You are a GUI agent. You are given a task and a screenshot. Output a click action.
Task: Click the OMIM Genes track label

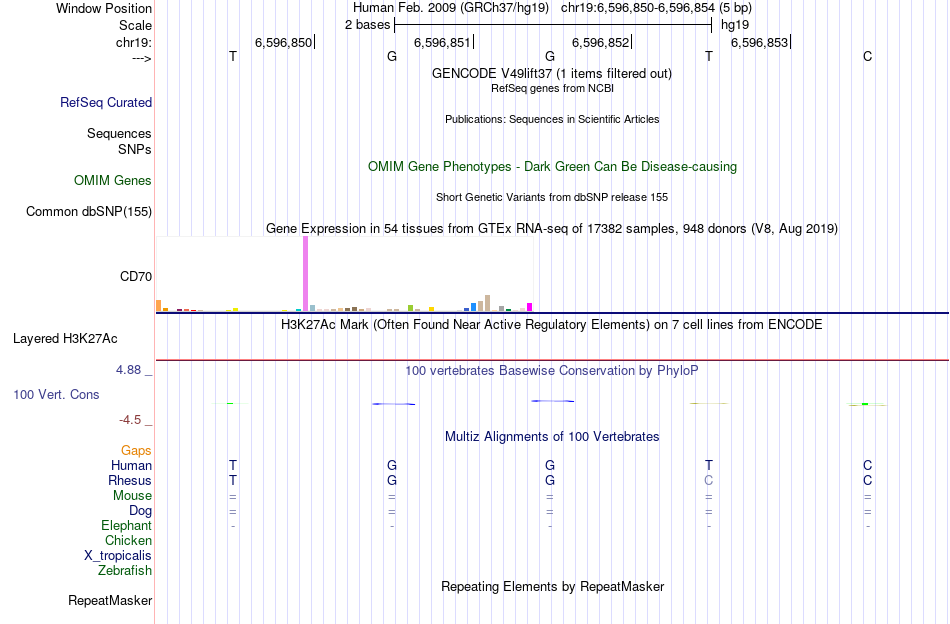click(113, 181)
